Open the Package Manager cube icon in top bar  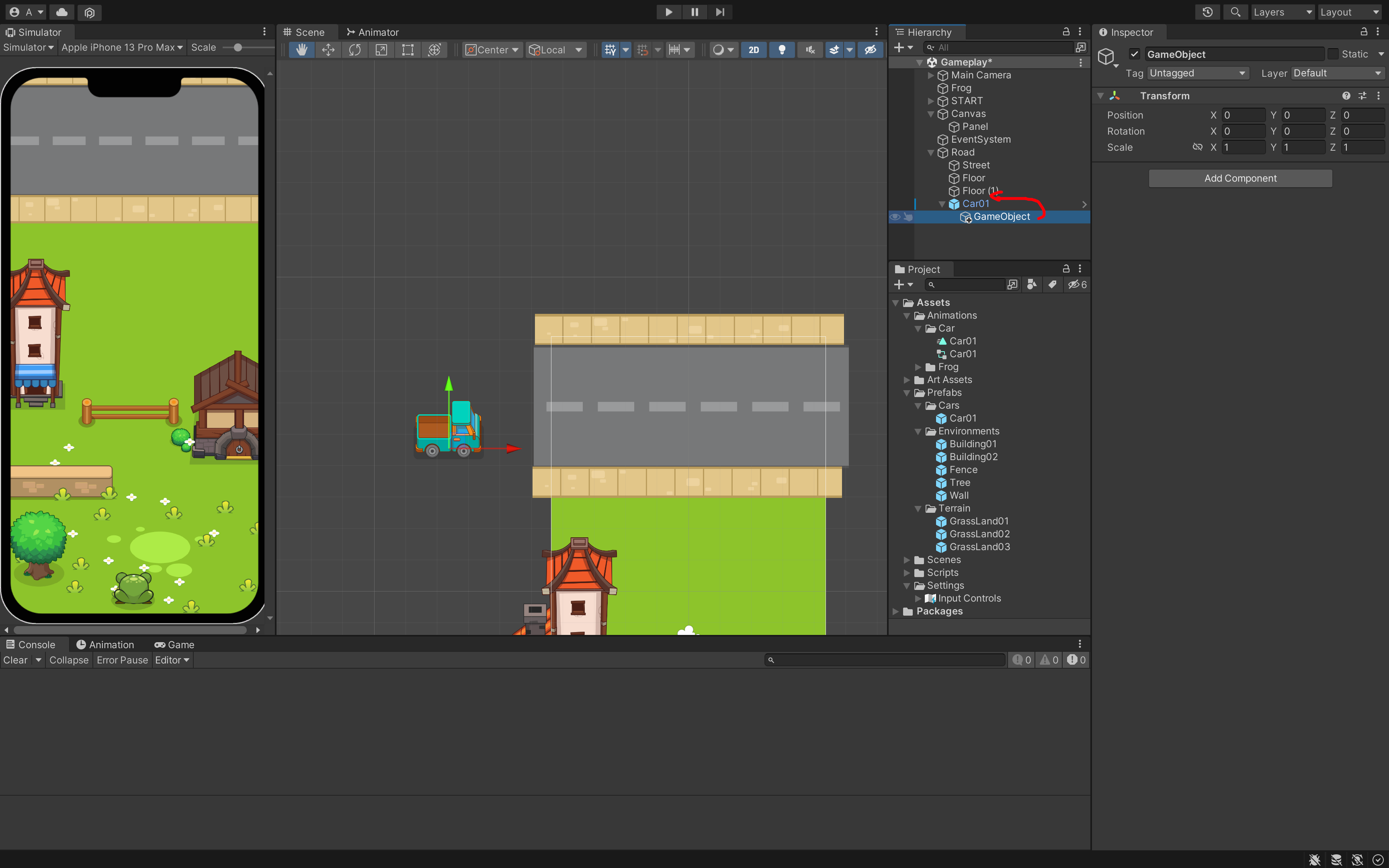click(x=90, y=12)
